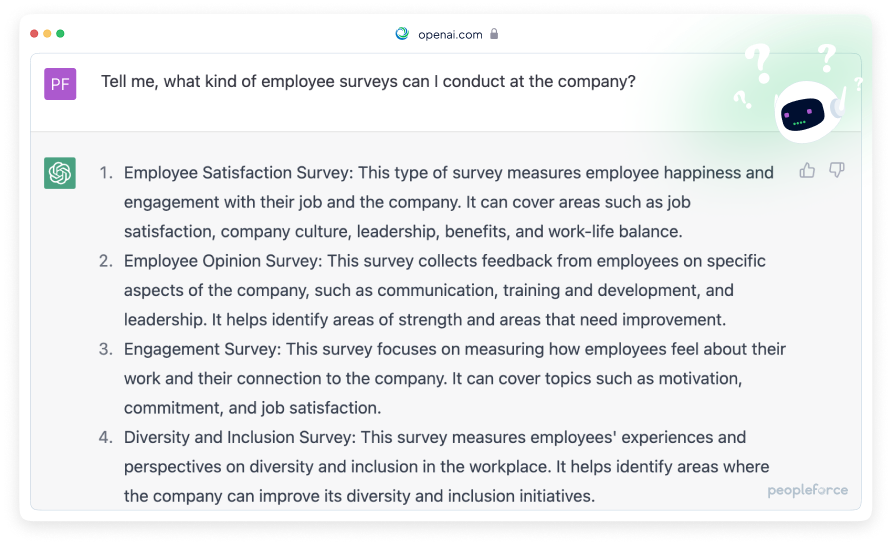Screen dimensions: 891x545
Task: Click the browser favicon next to openai.com
Action: [x=402, y=34]
